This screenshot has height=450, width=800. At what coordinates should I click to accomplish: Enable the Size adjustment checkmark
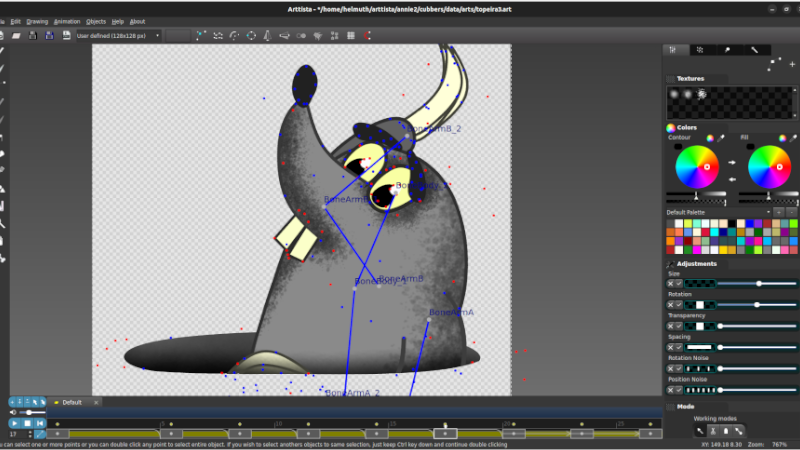pos(679,284)
